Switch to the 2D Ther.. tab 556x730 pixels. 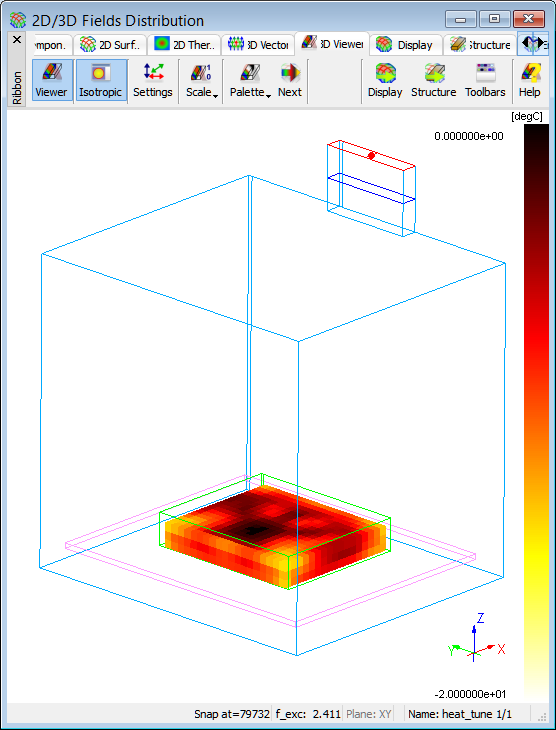[x=184, y=45]
